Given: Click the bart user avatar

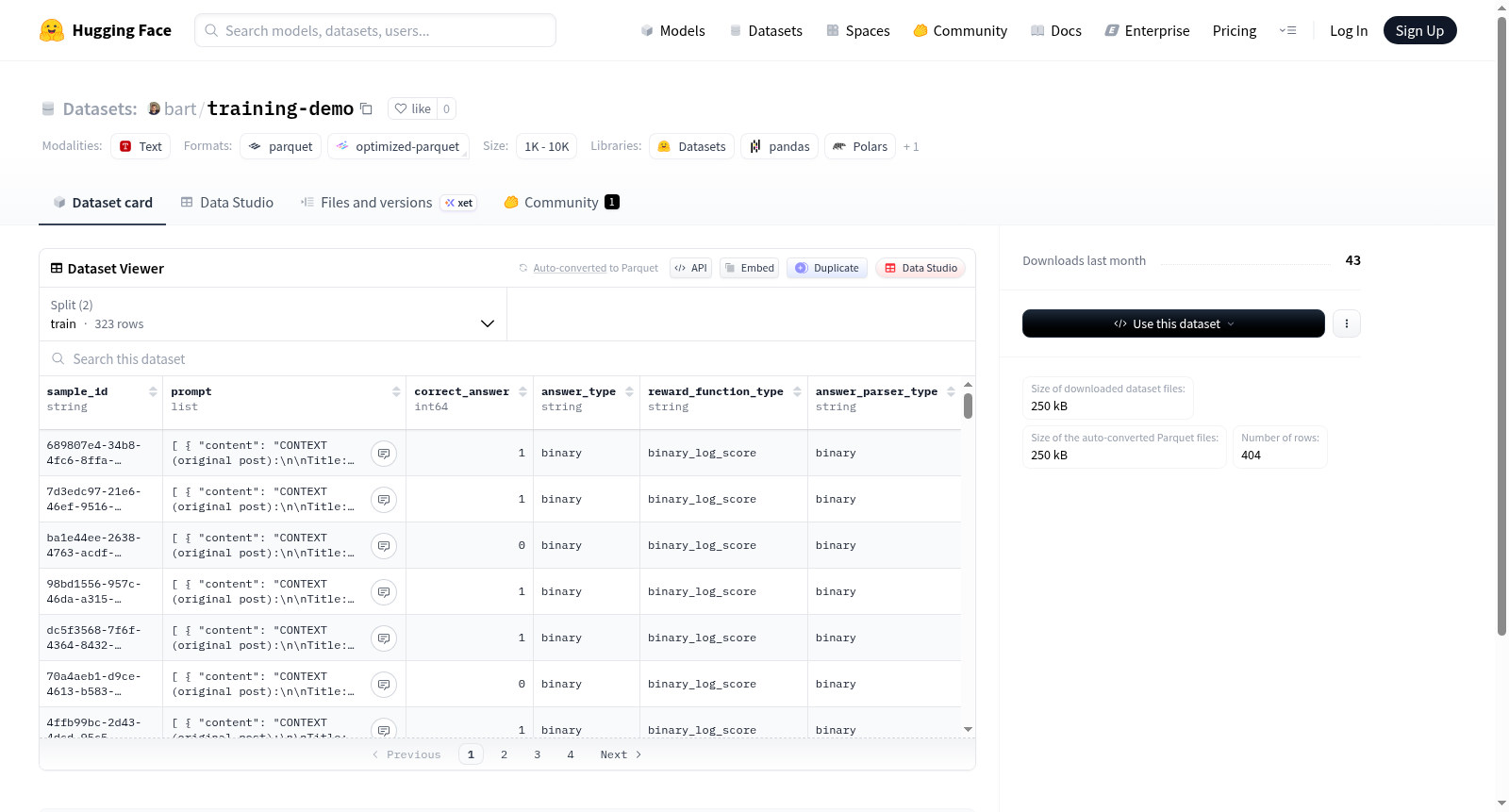Looking at the screenshot, I should pos(155,108).
